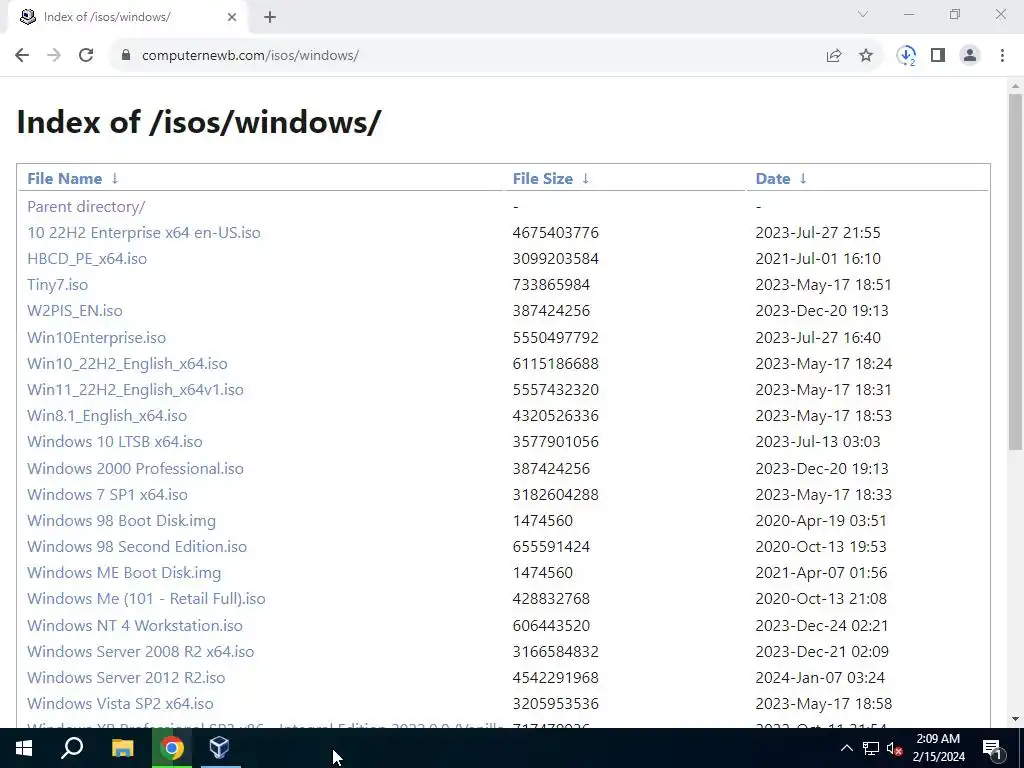The height and width of the screenshot is (768, 1024).
Task: Download Win11_22H2_English_x64v1.iso
Action: click(135, 390)
